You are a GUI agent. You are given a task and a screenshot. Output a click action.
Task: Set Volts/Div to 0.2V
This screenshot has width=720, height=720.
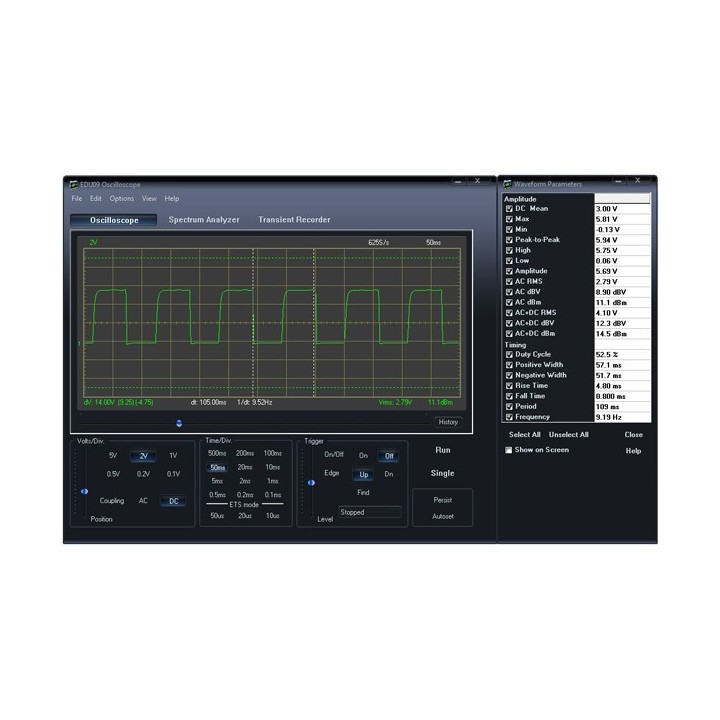(x=143, y=474)
